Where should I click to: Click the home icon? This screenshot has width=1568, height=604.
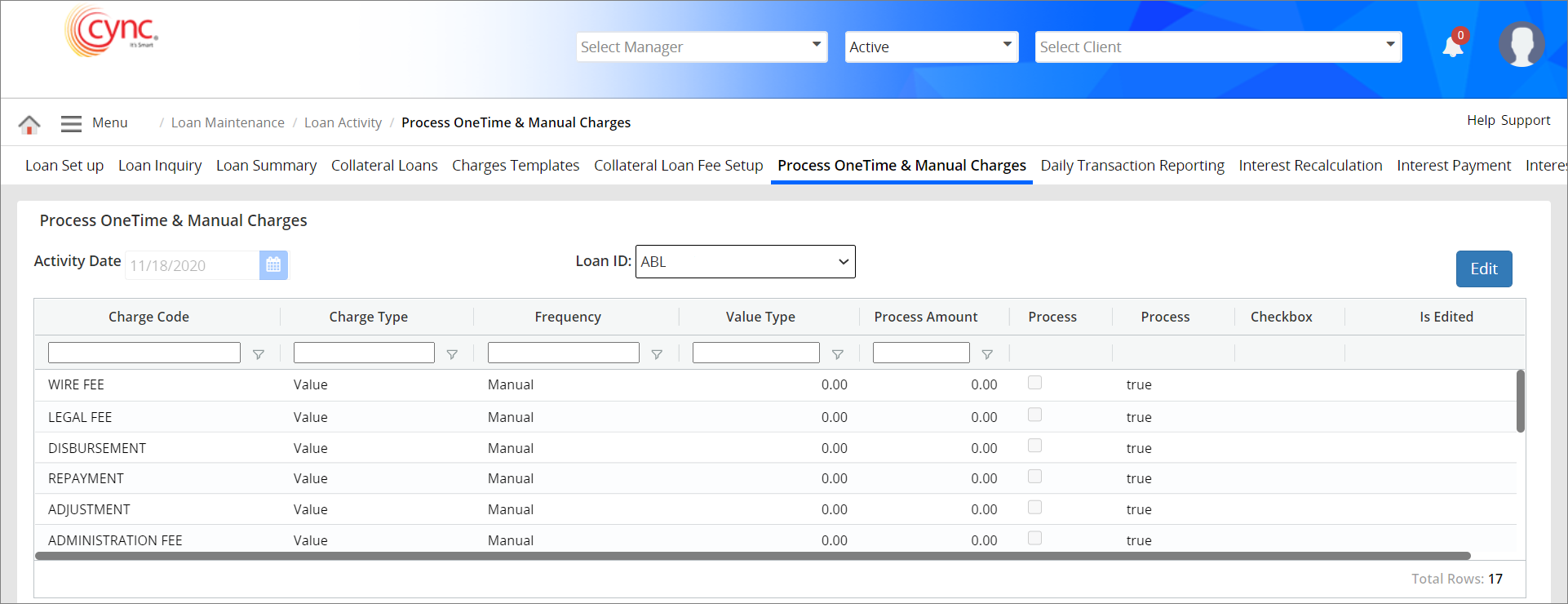(29, 124)
